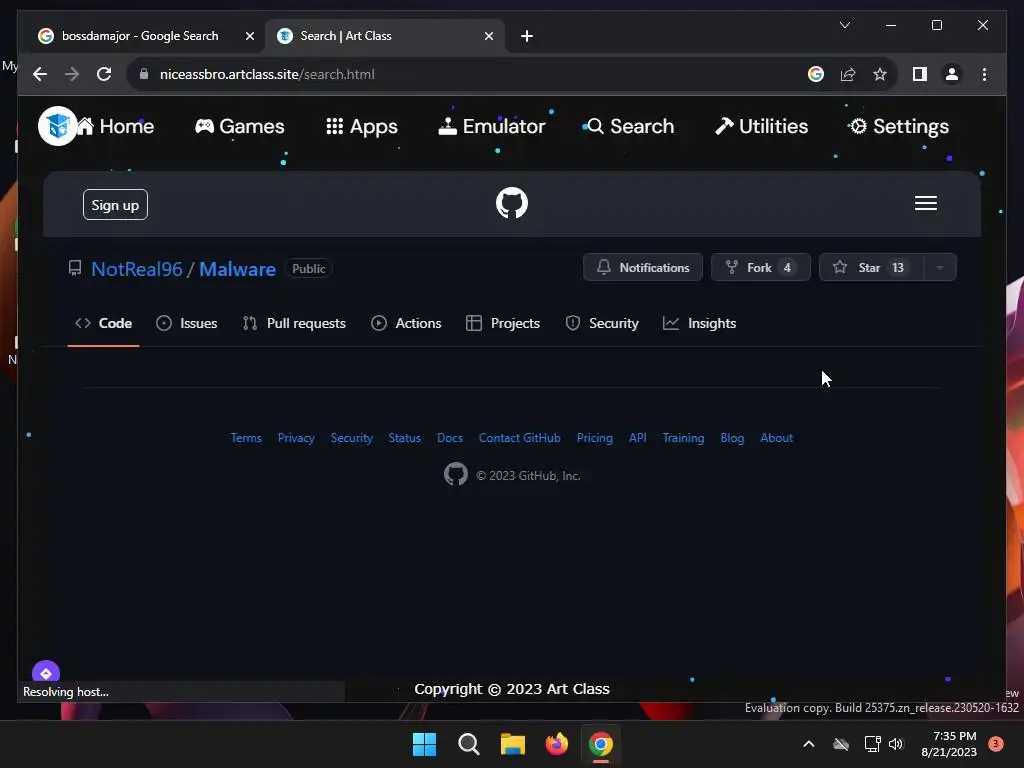This screenshot has height=768, width=1024.
Task: Click the Google icon in address bar
Action: click(x=816, y=74)
